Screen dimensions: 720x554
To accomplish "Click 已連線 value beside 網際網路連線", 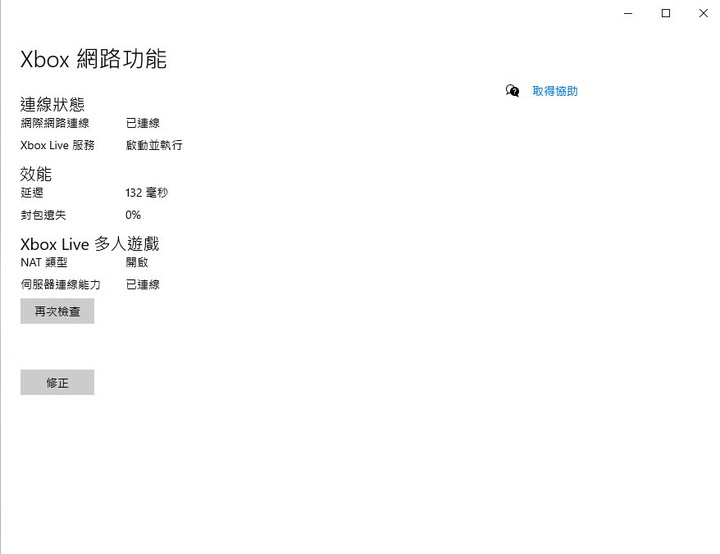I will coord(142,123).
